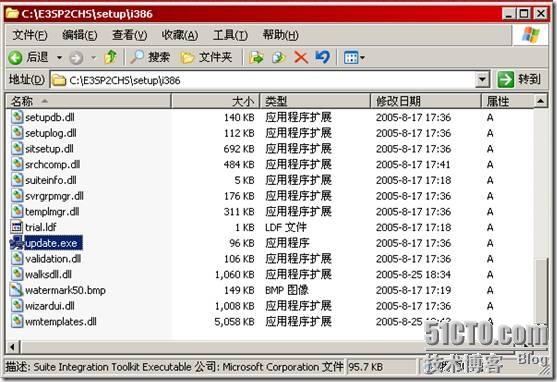Open the 查看(V) menu
Viewport: 557px width, 382px height.
129,35
